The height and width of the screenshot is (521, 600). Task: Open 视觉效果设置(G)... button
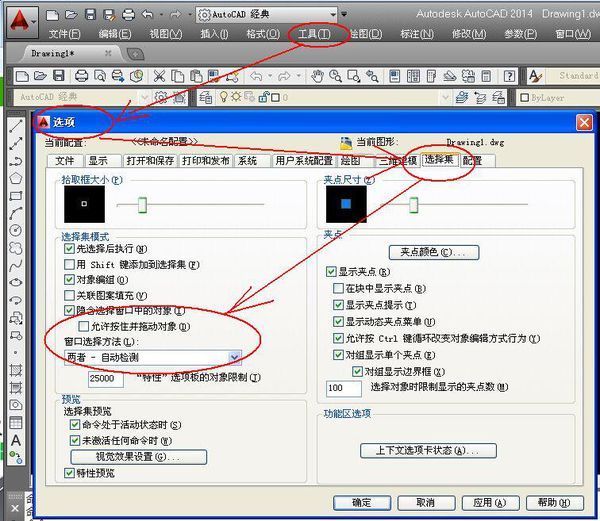139,457
